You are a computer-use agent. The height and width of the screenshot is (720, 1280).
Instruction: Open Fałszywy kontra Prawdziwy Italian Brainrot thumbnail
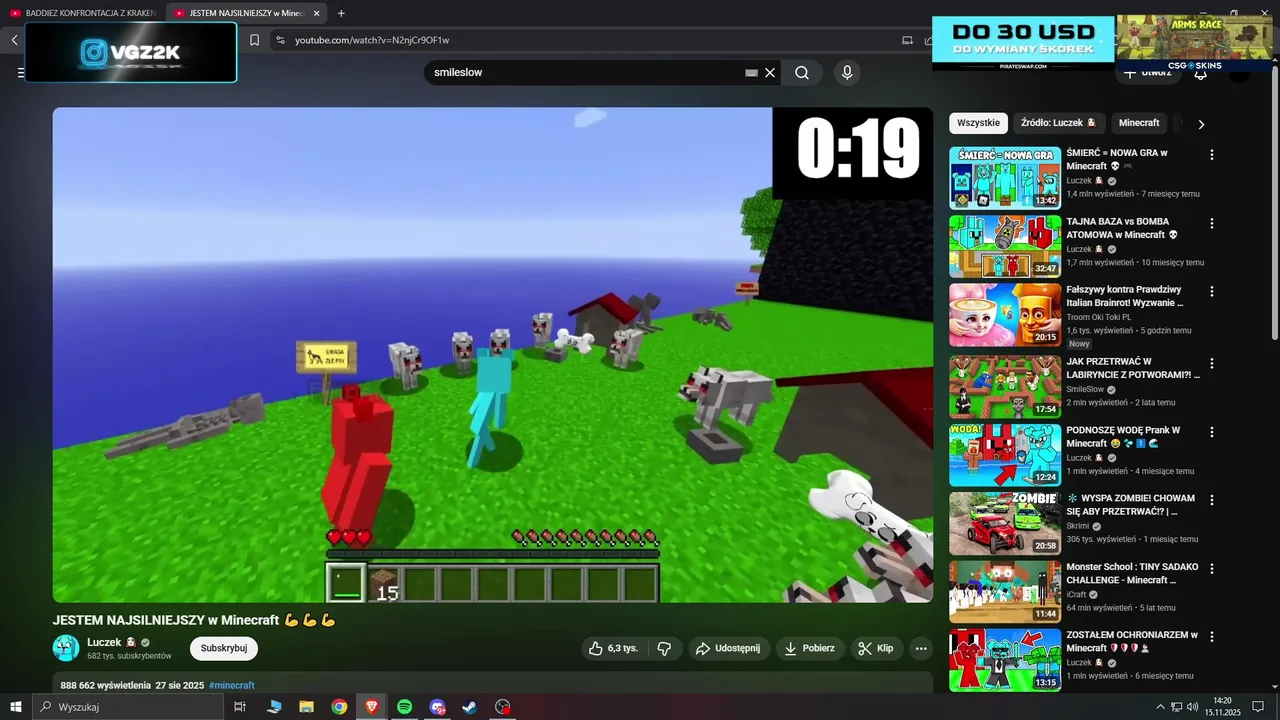(x=1005, y=314)
